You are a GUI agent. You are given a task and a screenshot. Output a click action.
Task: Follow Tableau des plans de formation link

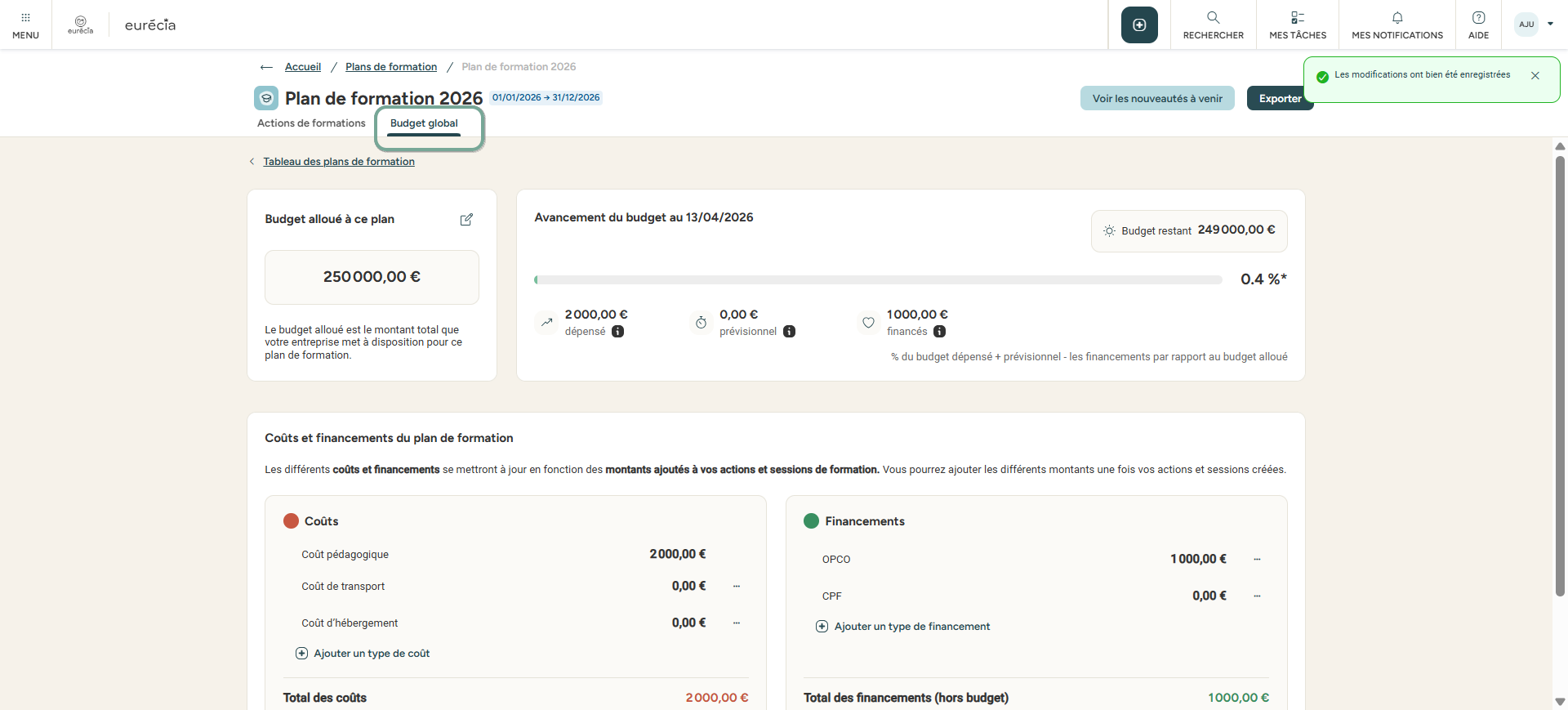coord(338,162)
